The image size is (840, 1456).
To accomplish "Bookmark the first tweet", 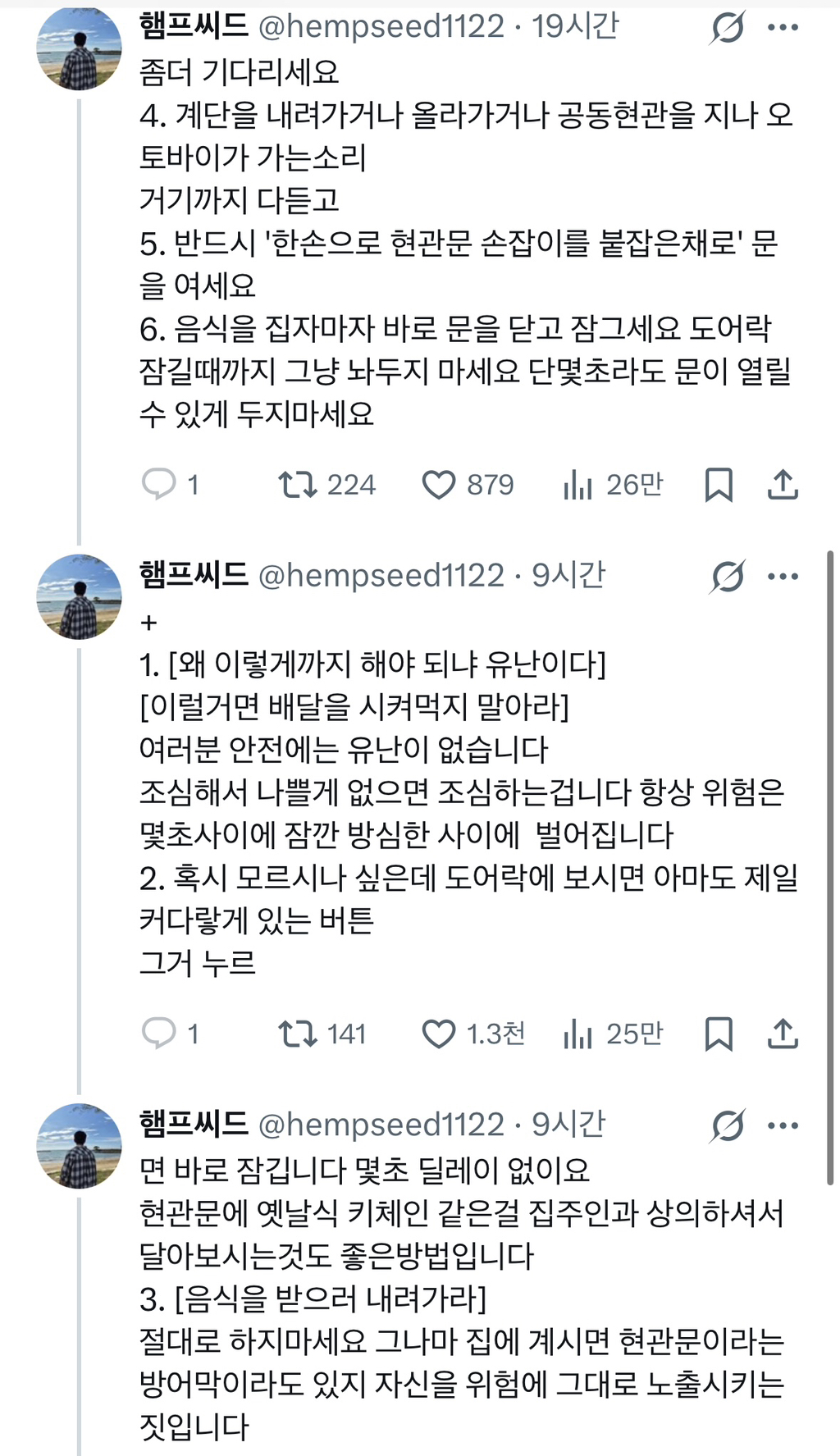I will [x=720, y=485].
